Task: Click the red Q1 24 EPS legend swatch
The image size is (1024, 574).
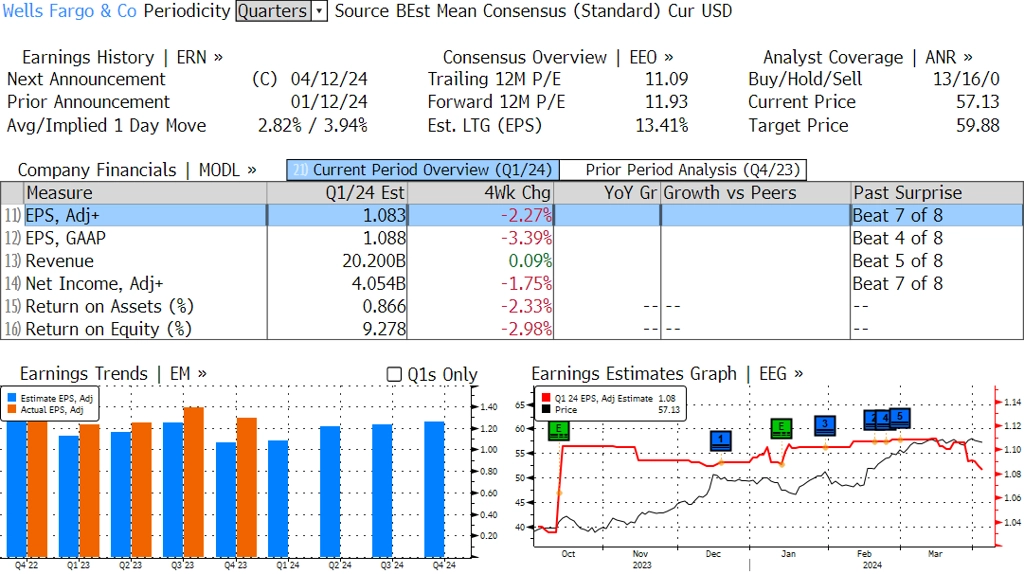Action: click(x=545, y=398)
